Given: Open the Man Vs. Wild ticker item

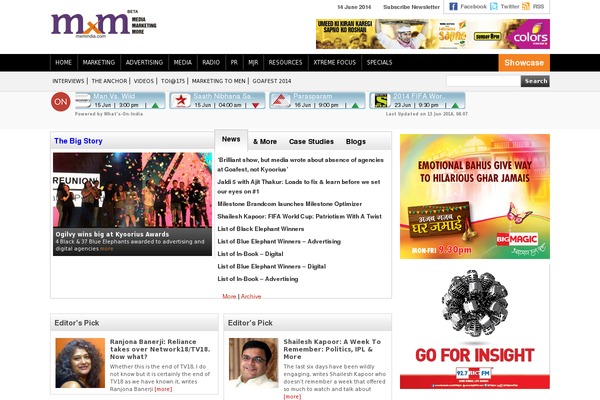Looking at the screenshot, I should click(120, 101).
